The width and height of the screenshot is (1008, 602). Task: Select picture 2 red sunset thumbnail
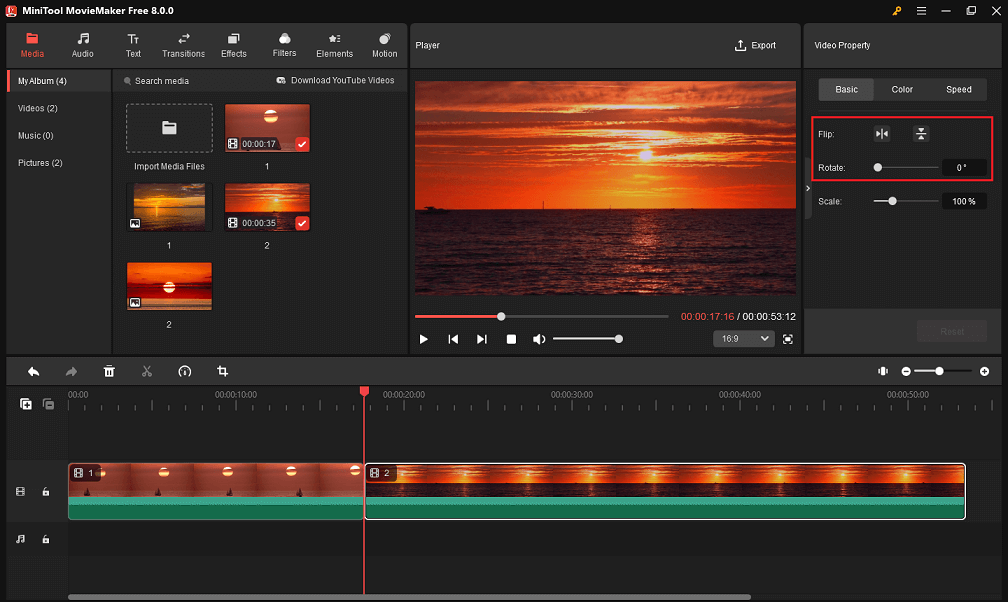tap(169, 286)
